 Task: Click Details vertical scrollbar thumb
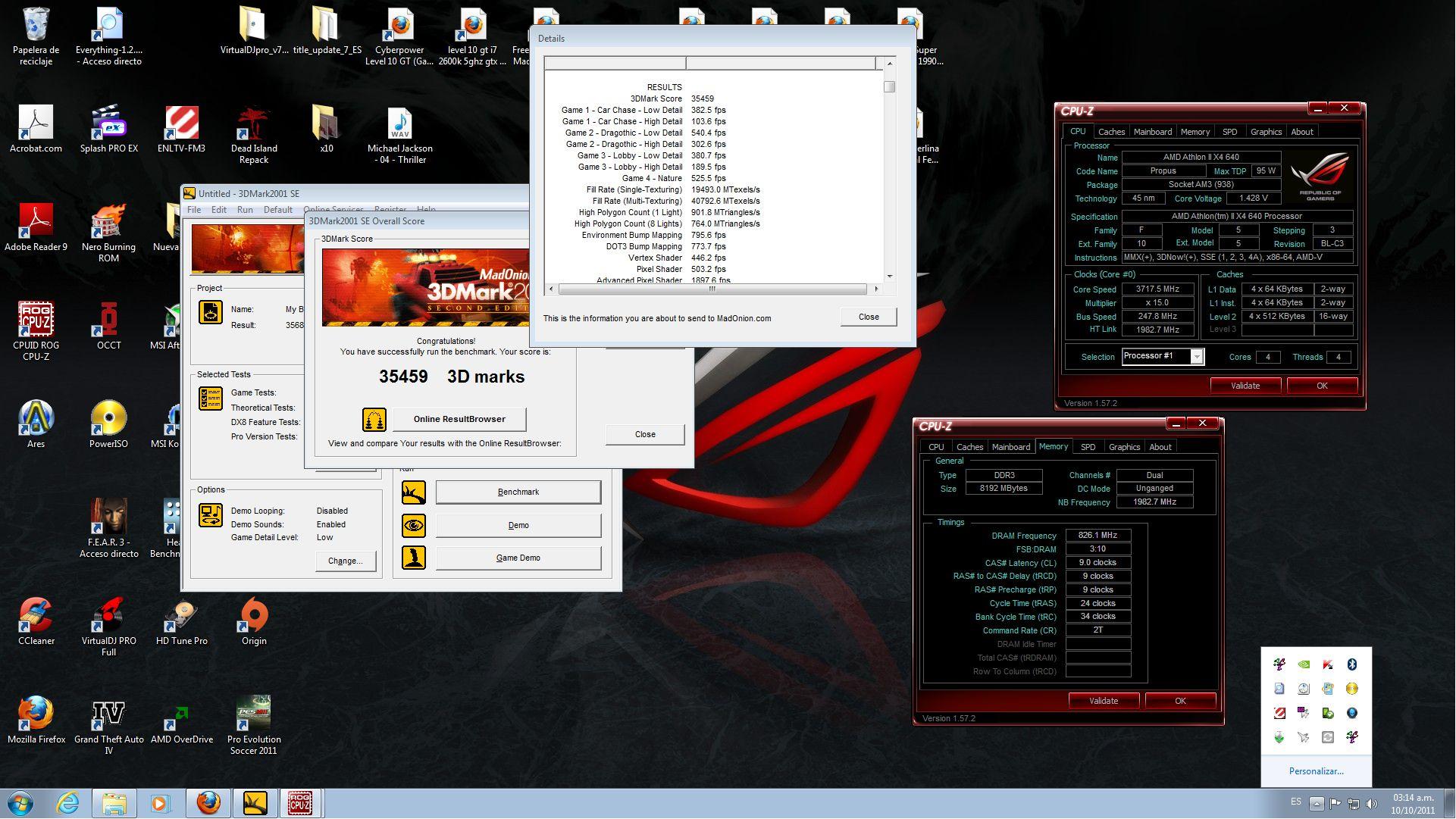pyautogui.click(x=889, y=86)
